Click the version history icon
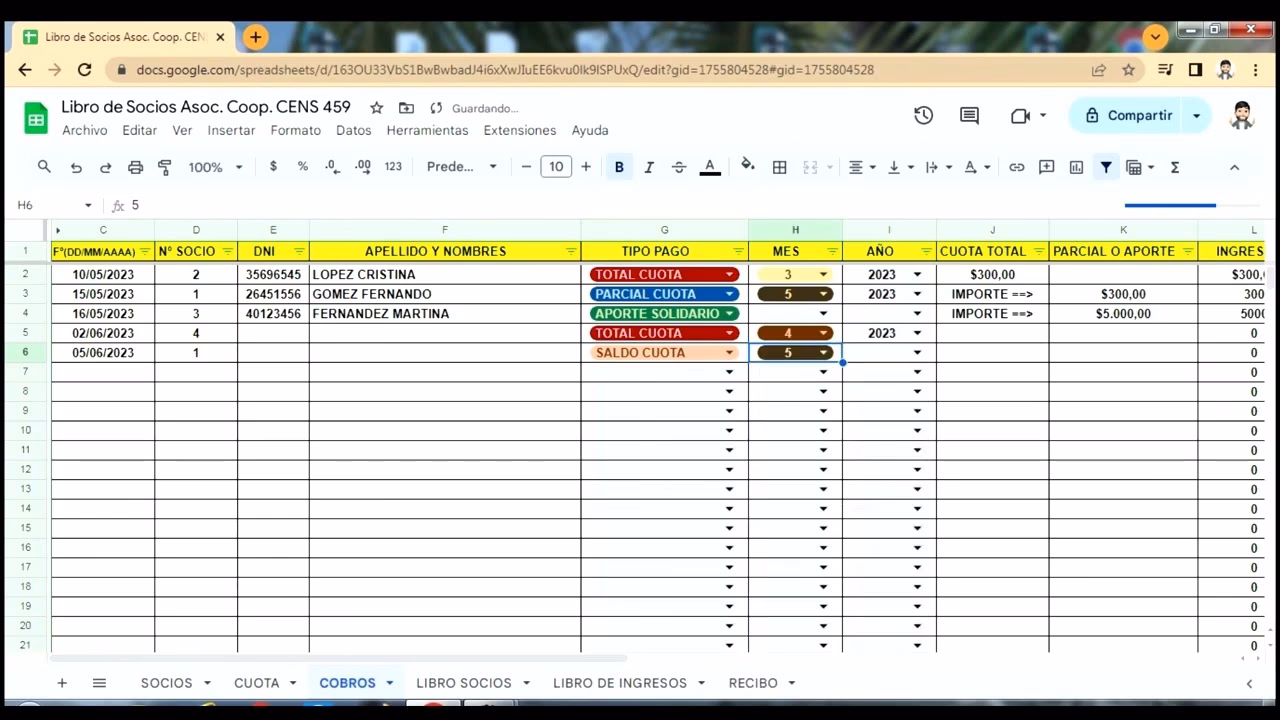This screenshot has height=720, width=1280. click(923, 115)
